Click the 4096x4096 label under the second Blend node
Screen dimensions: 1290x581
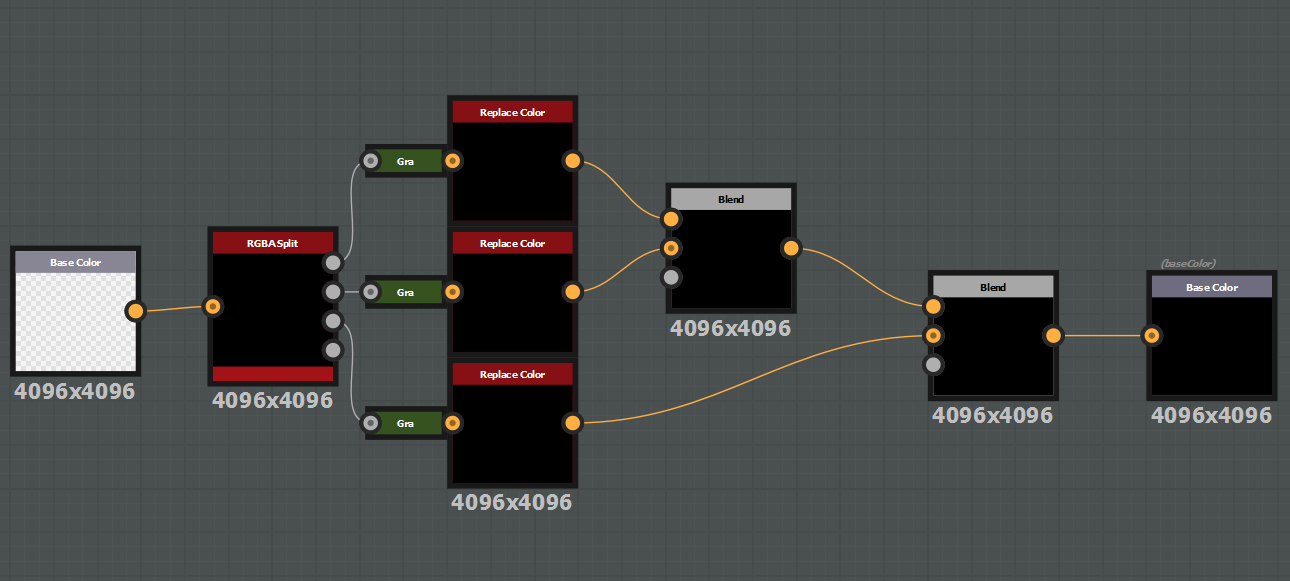[993, 415]
